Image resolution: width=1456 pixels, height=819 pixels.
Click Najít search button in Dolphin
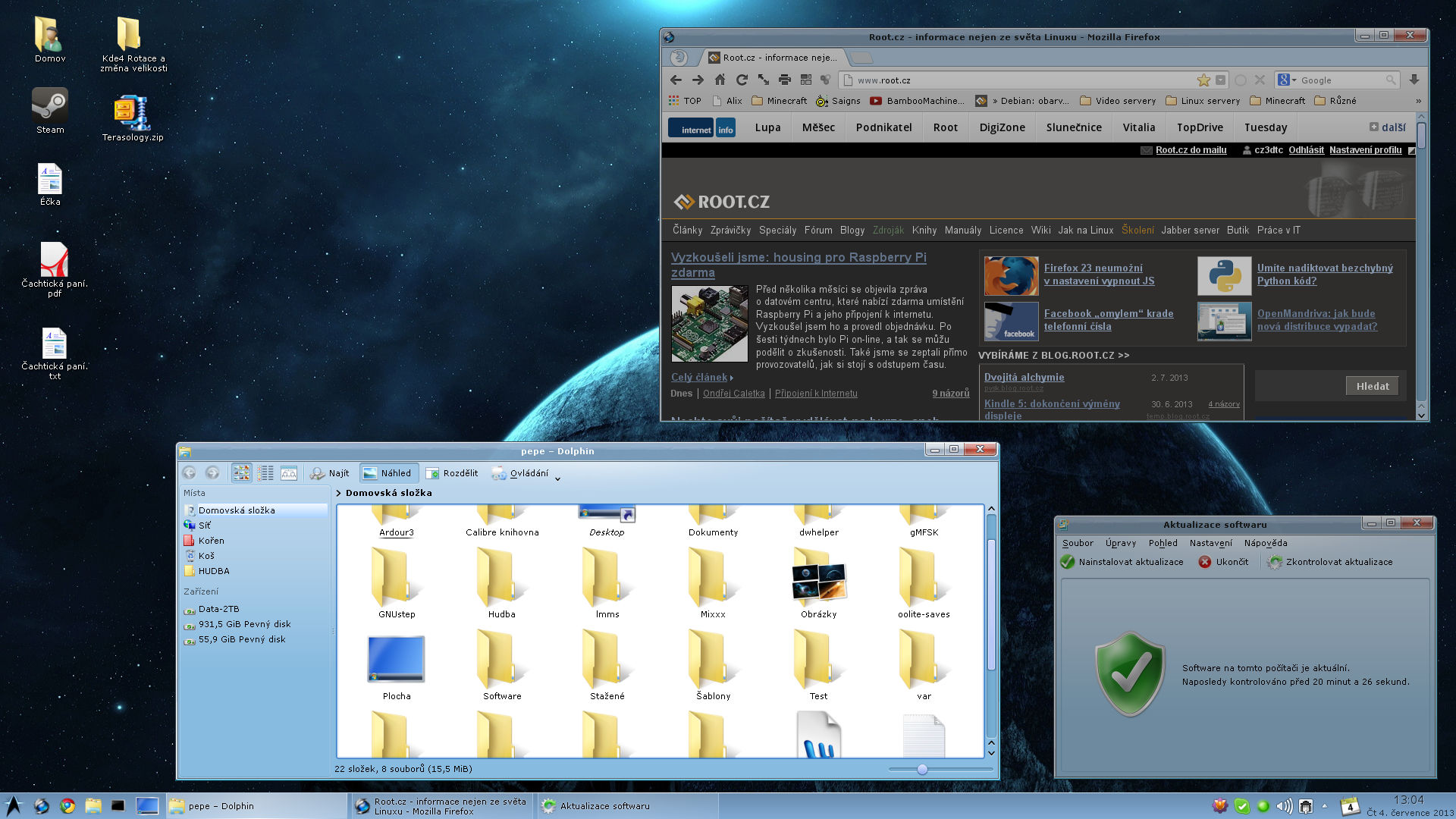pos(329,473)
